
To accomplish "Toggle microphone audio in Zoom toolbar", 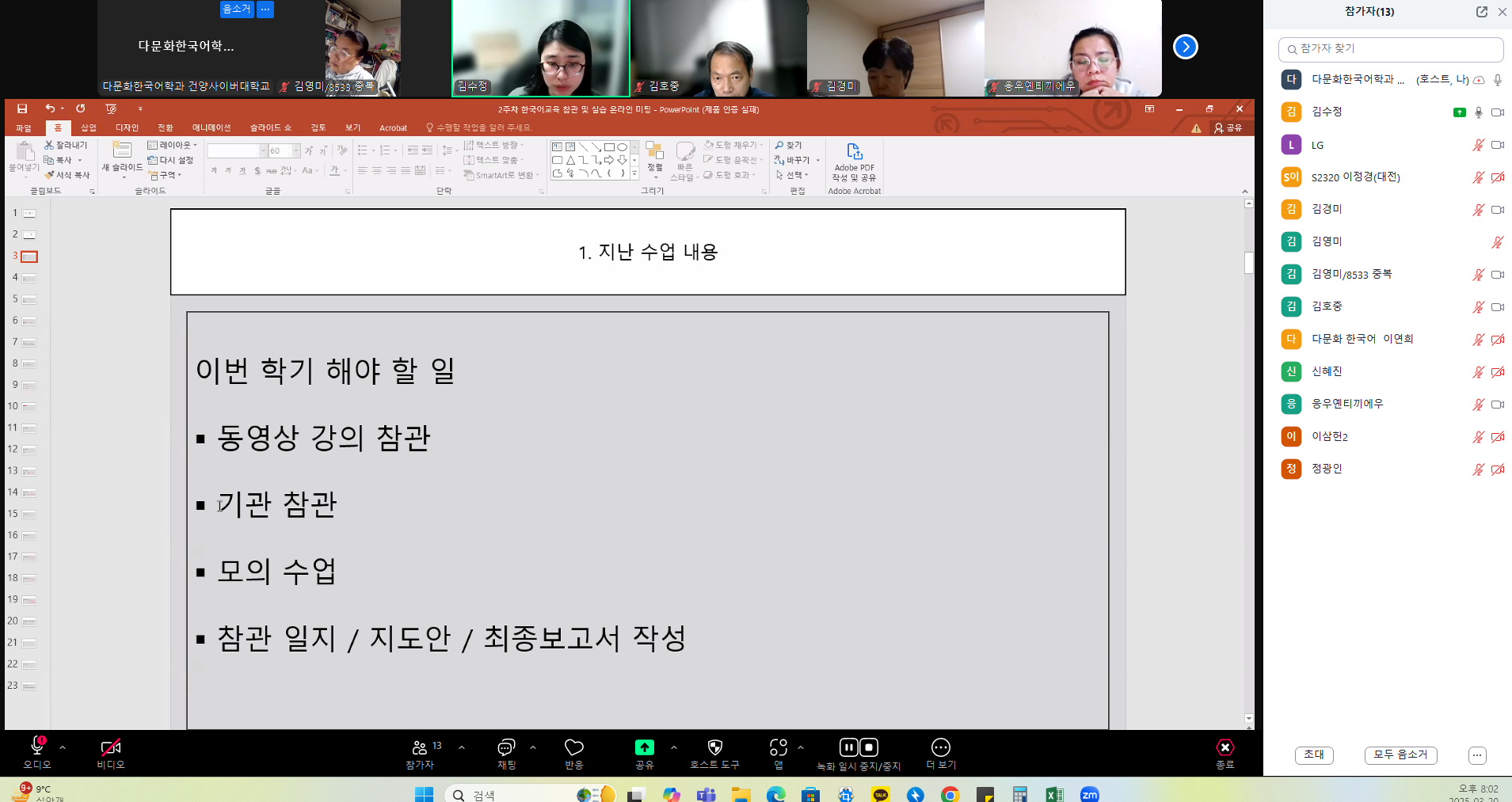I will (x=37, y=746).
